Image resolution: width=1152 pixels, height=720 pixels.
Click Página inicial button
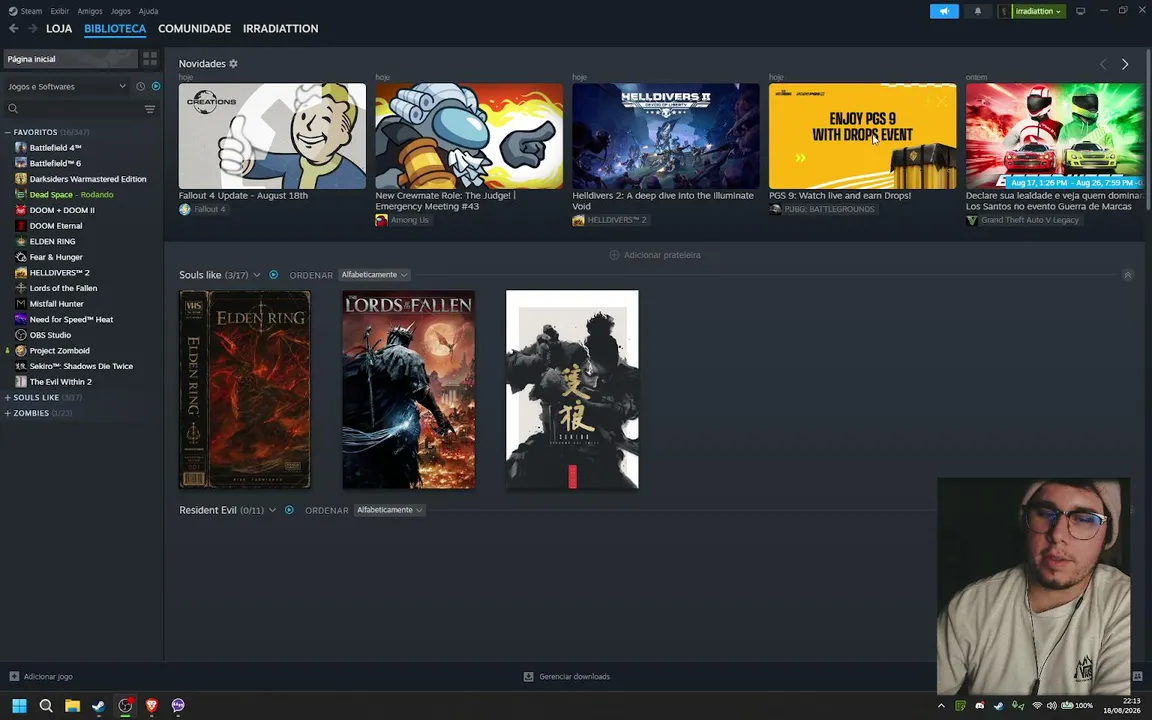click(71, 59)
